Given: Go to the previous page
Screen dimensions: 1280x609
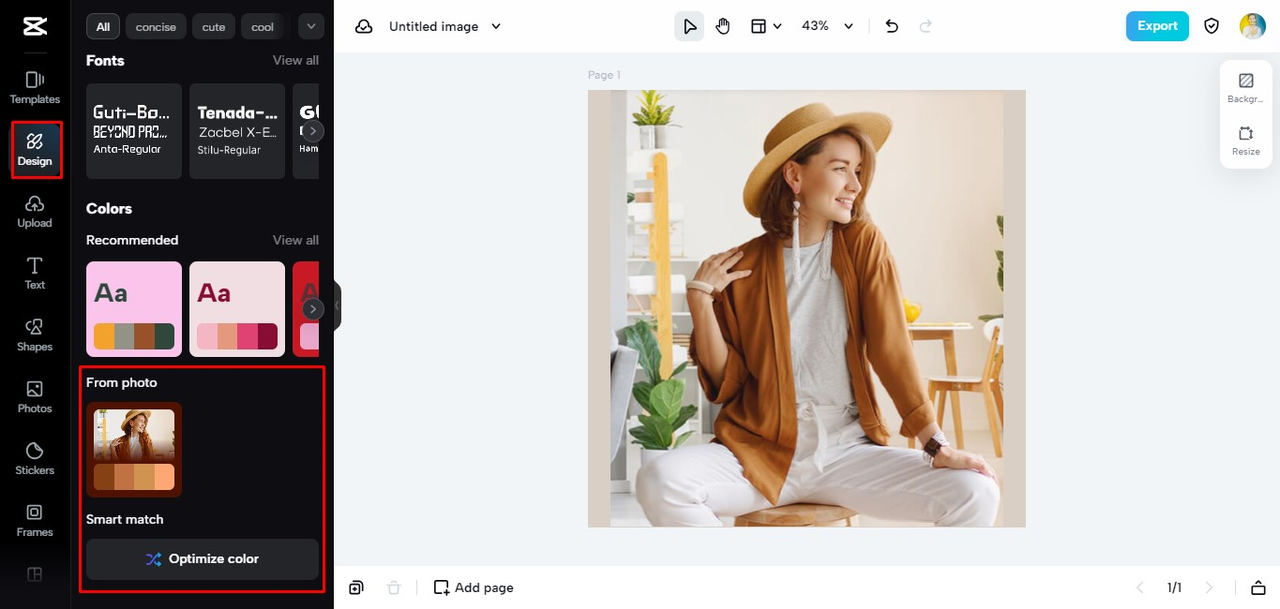Looking at the screenshot, I should pos(1140,587).
